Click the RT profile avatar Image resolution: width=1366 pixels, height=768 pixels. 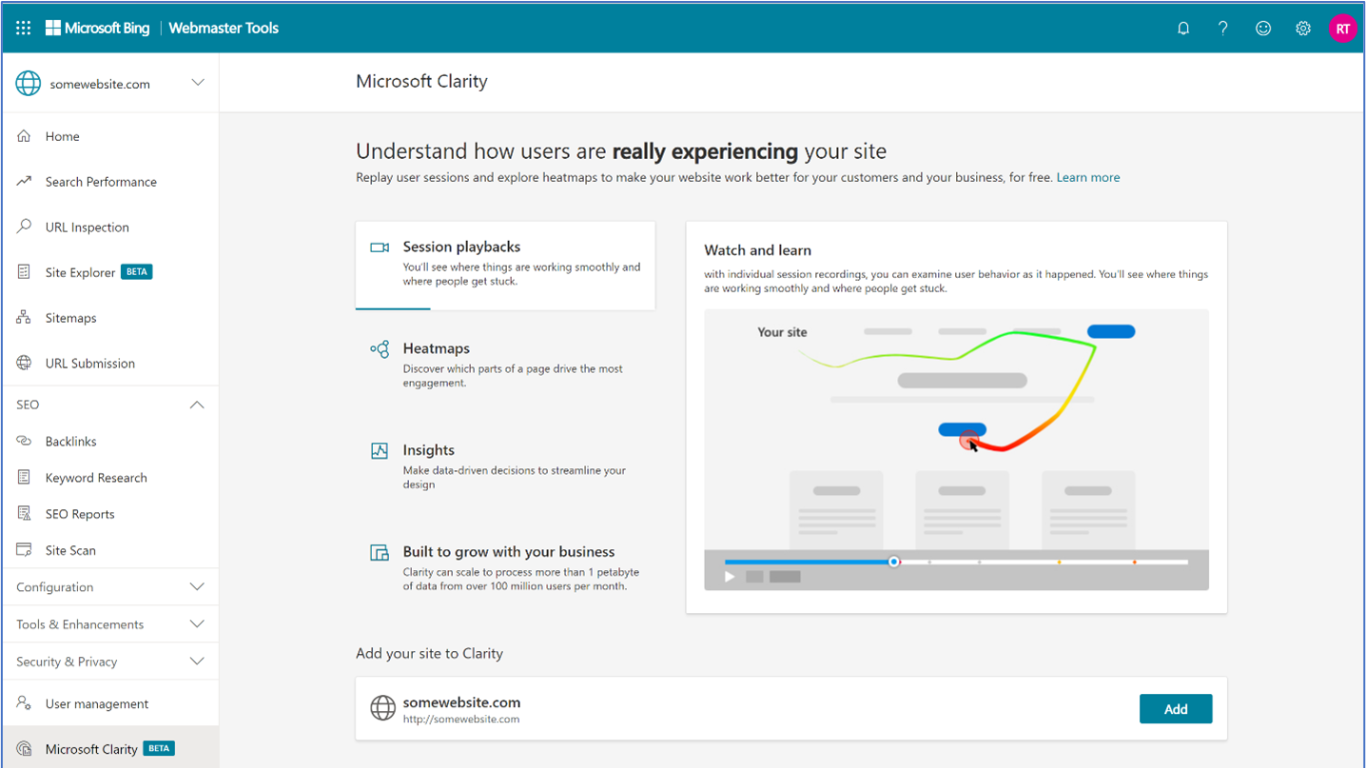tap(1343, 28)
